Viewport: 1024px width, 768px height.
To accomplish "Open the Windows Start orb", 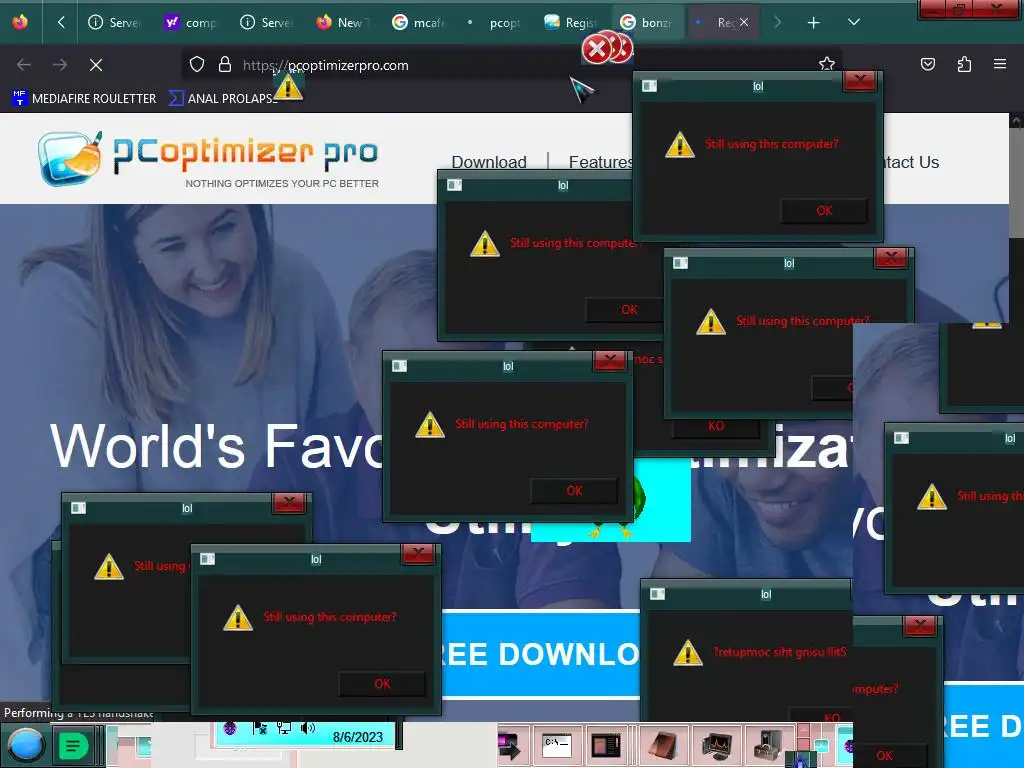I will 25,745.
